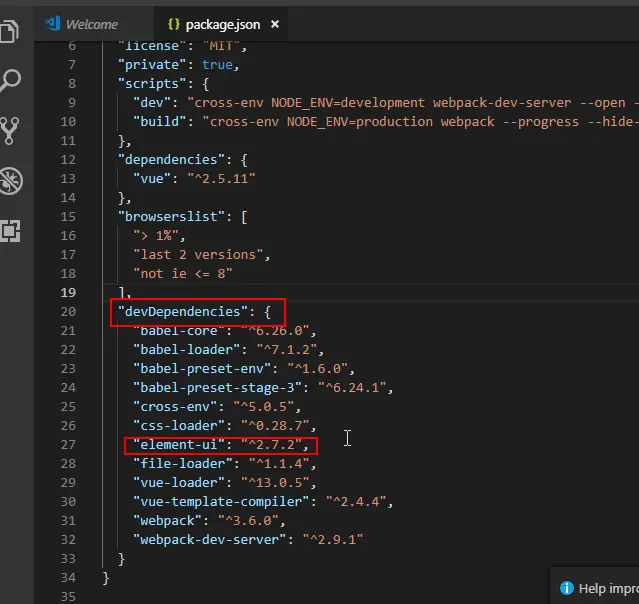The width and height of the screenshot is (639, 604).
Task: Click the "^3.6.0" webpack version
Action: [x=249, y=520]
